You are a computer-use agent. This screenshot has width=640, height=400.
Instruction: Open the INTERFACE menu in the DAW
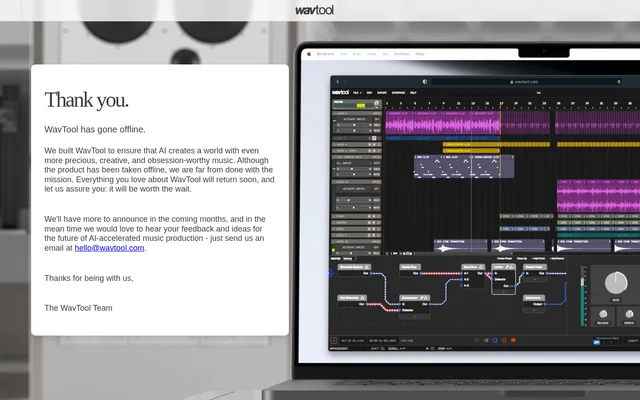coord(398,93)
